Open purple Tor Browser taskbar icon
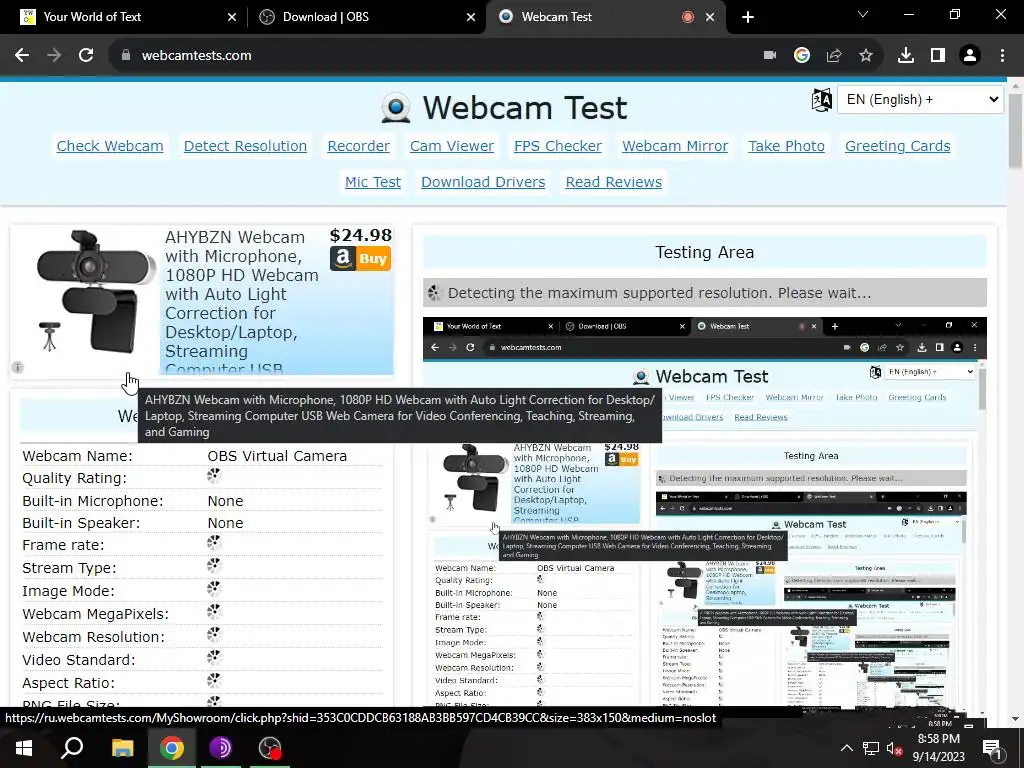The image size is (1024, 768). 221,748
